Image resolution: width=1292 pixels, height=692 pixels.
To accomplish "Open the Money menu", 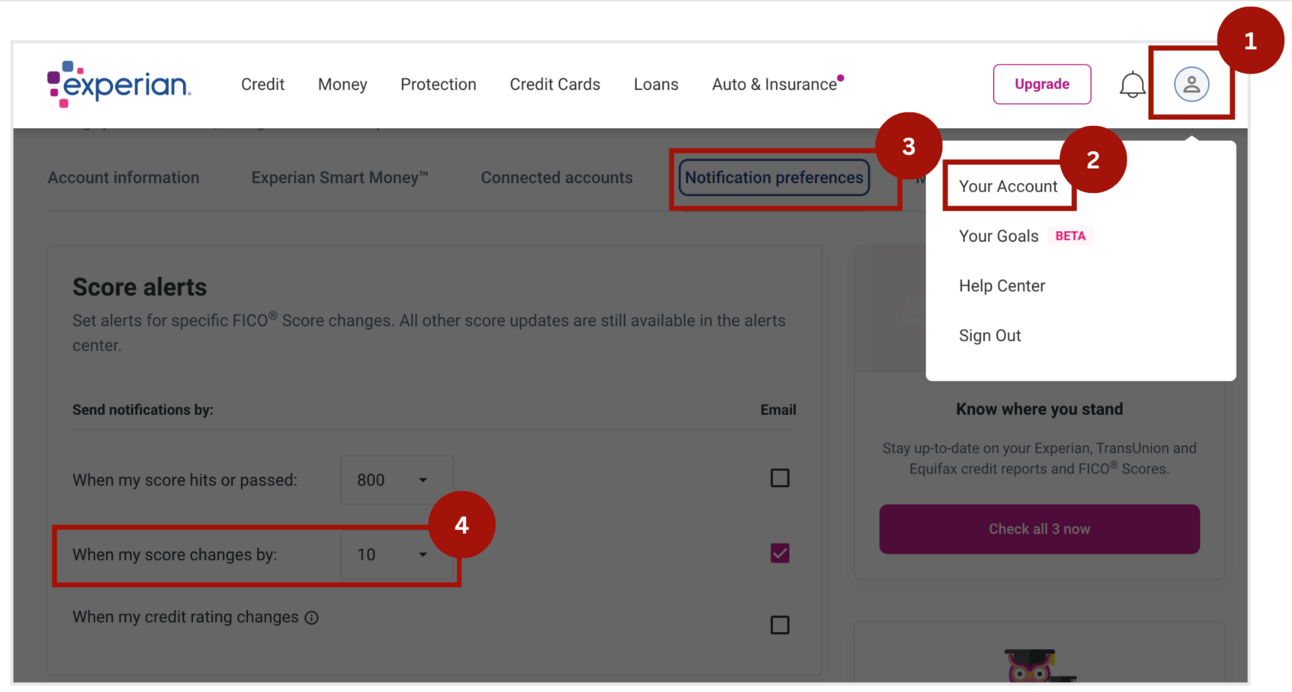I will point(343,84).
